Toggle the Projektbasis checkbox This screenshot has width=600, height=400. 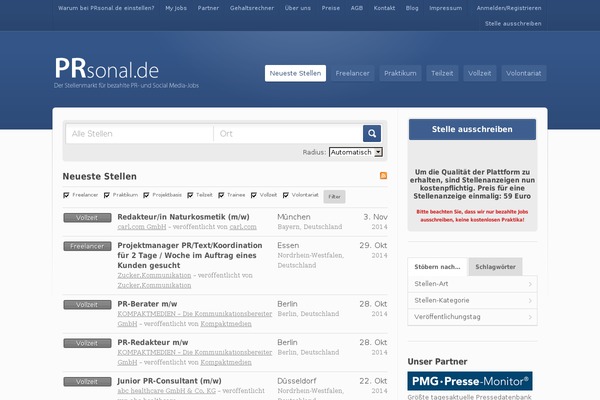[x=146, y=195]
